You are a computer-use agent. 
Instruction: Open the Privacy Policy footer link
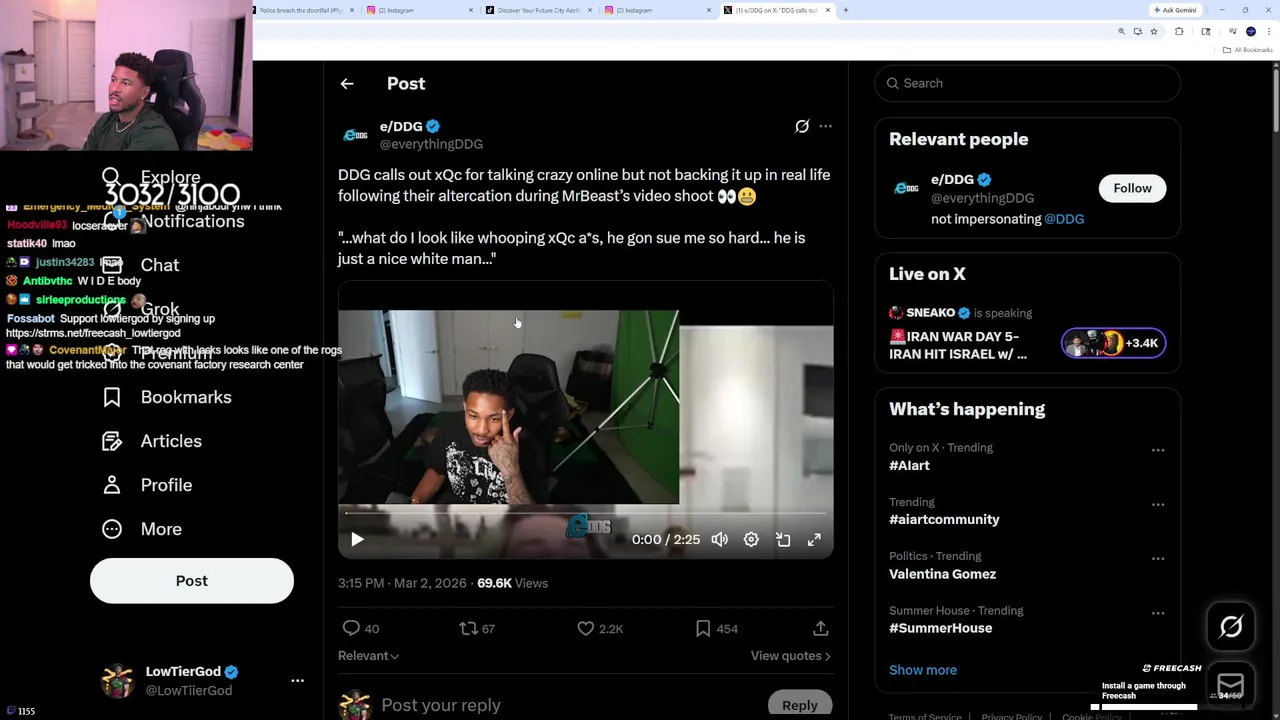(x=1012, y=716)
